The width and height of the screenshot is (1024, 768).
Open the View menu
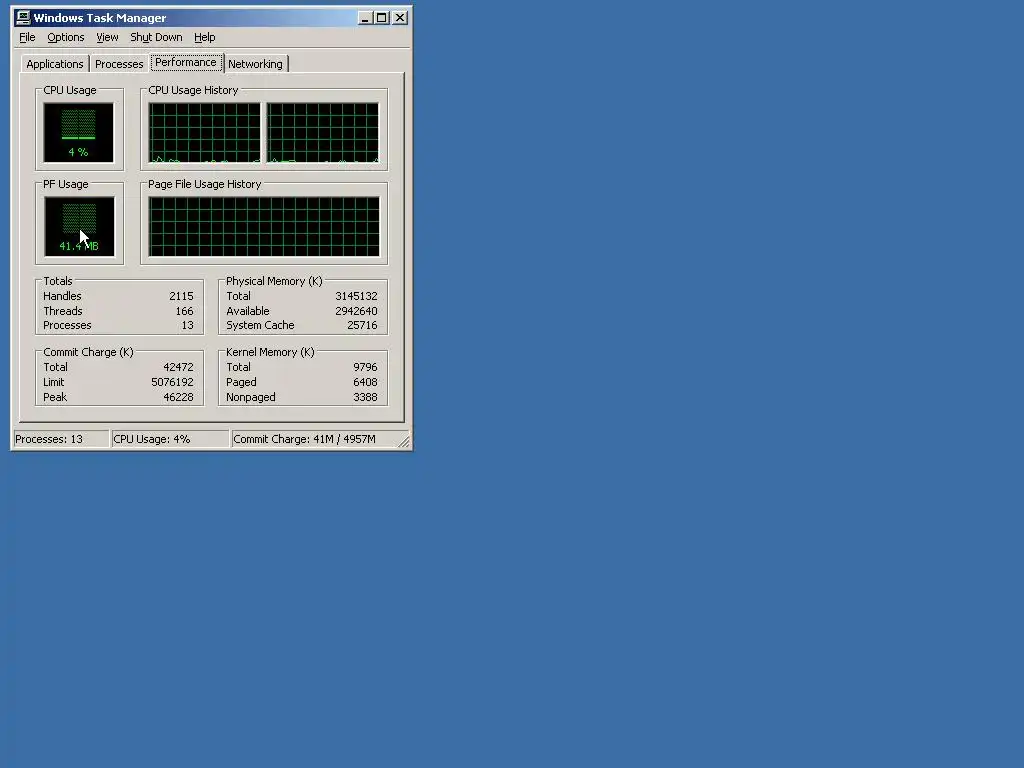pos(107,37)
